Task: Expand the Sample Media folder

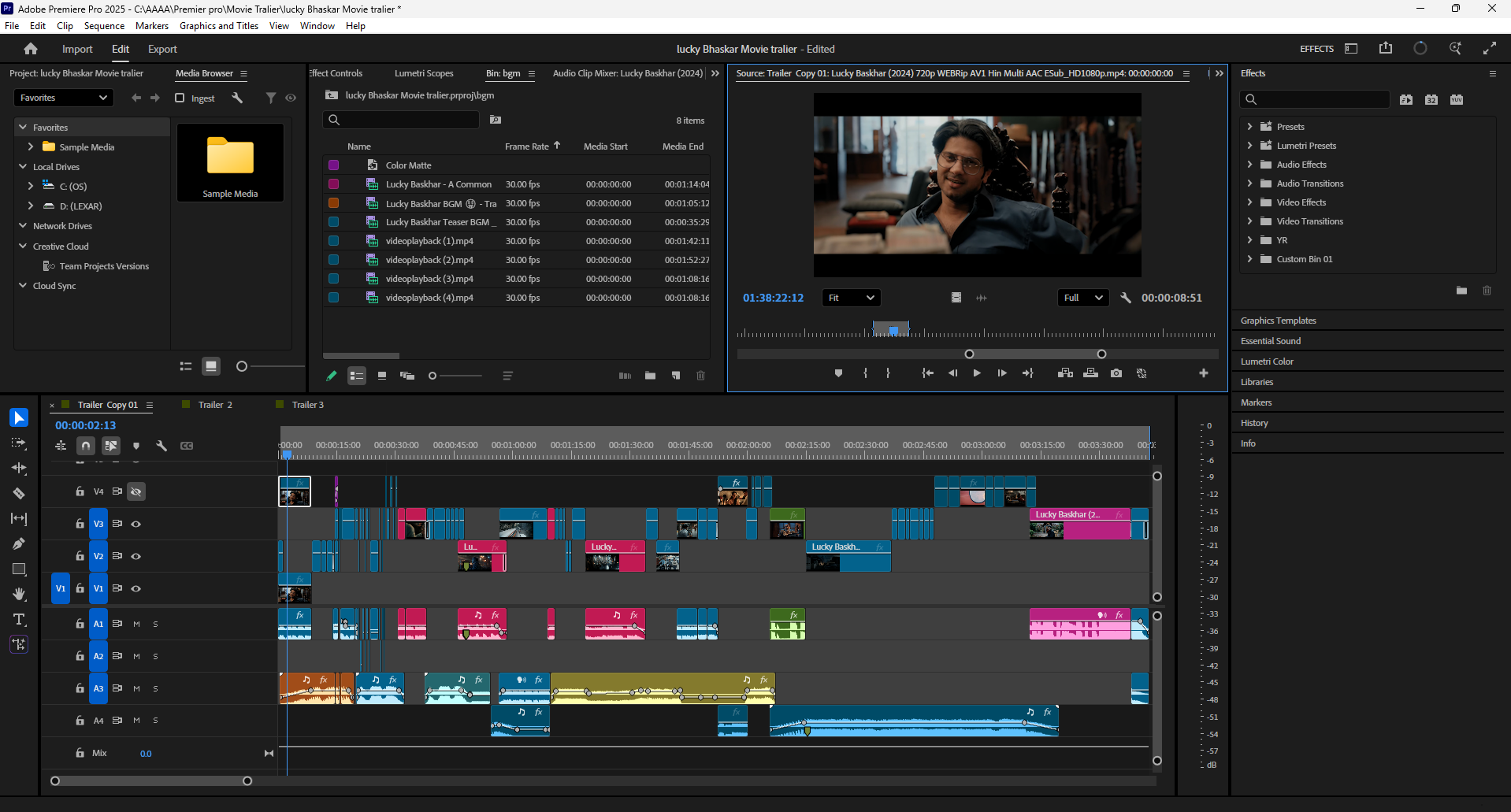Action: [x=31, y=146]
